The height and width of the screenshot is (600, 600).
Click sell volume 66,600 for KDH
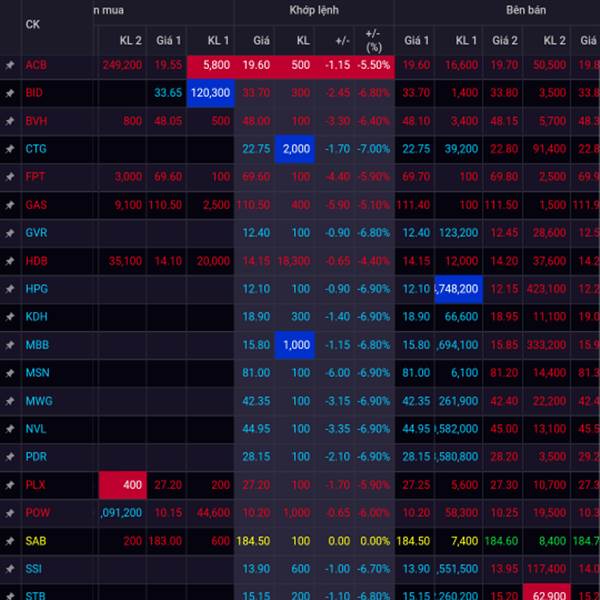pos(461,317)
